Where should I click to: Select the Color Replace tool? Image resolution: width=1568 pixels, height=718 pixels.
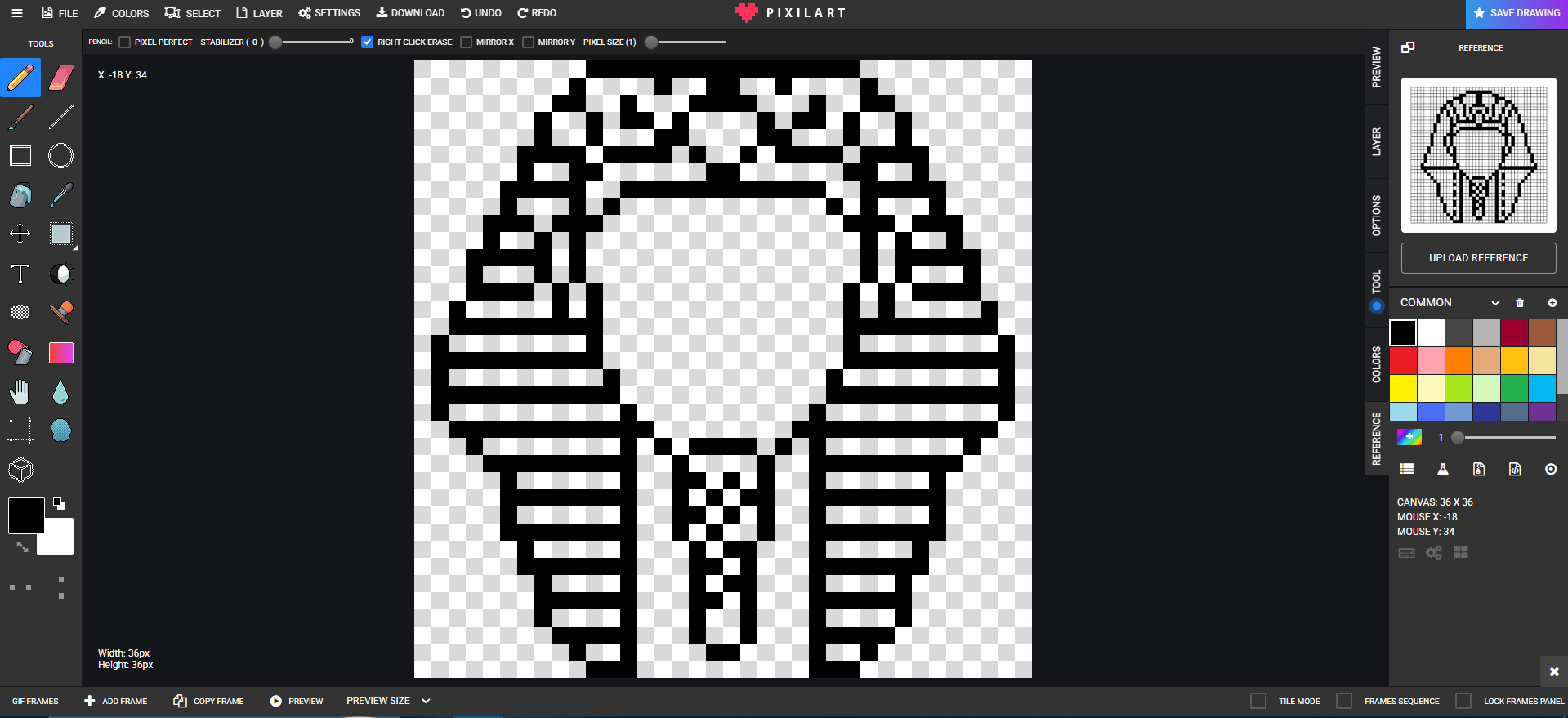20,352
